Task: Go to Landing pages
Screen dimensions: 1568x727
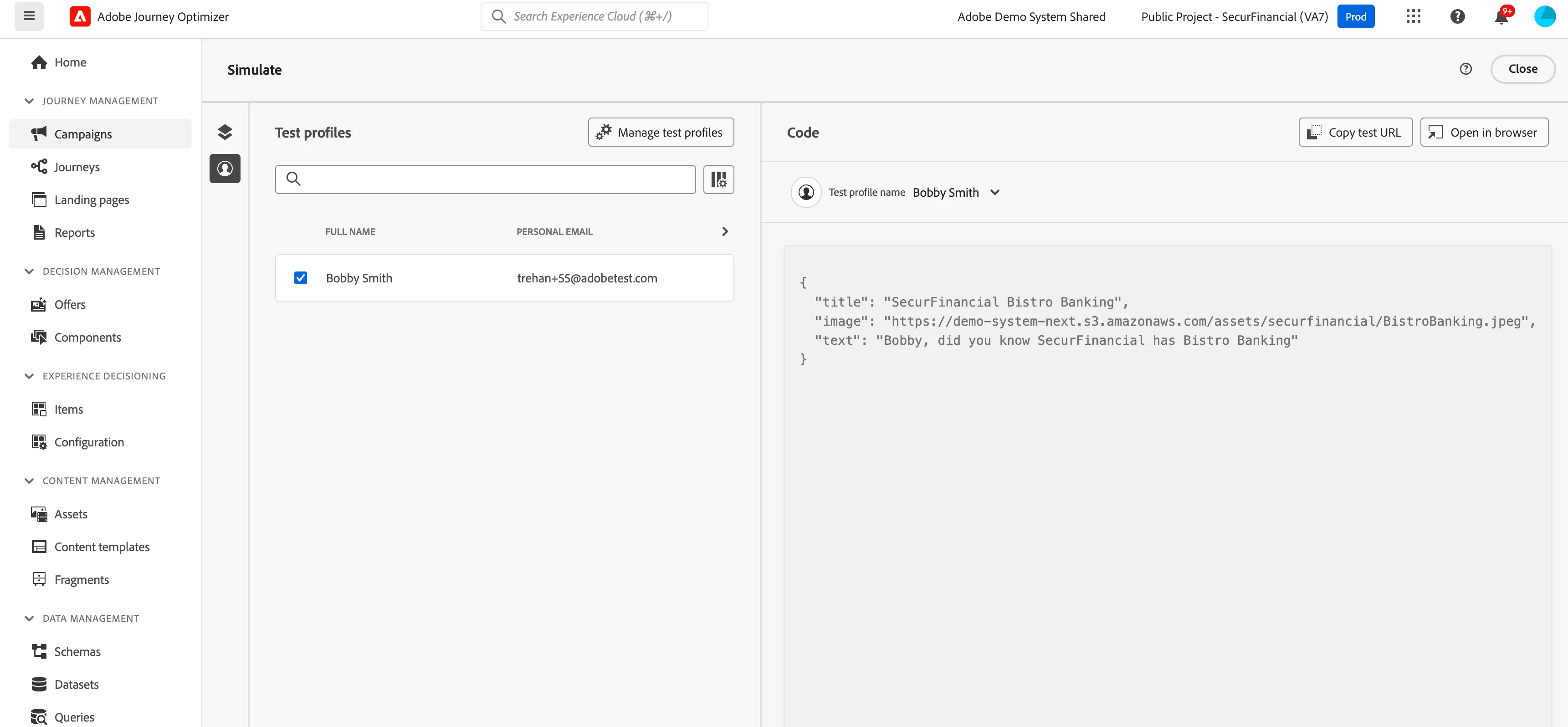Action: pyautogui.click(x=91, y=200)
